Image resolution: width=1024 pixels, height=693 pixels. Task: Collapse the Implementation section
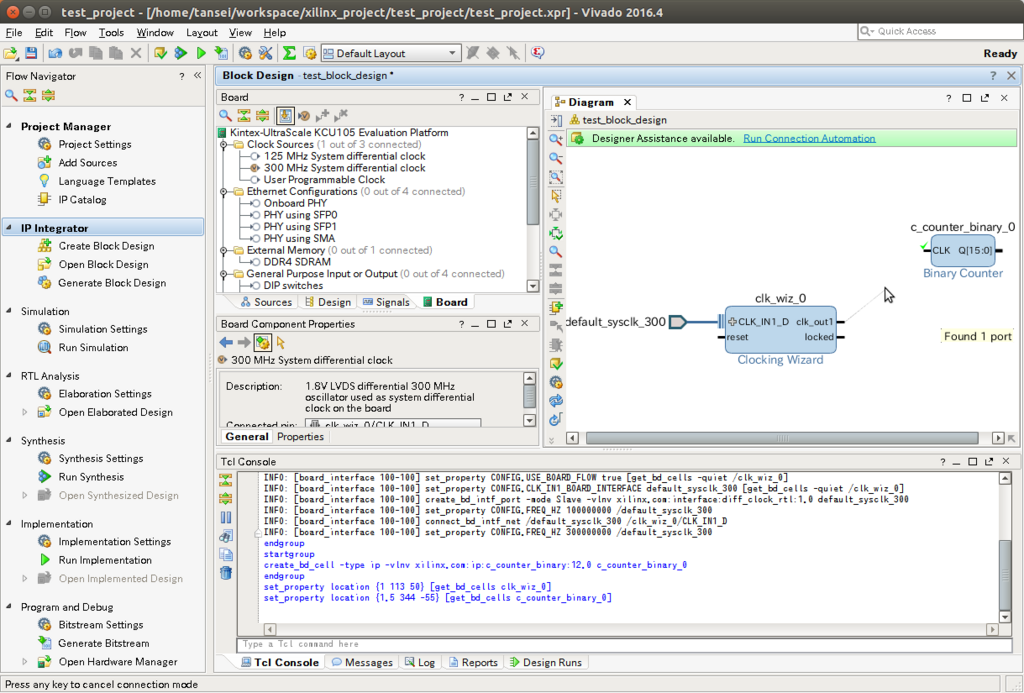pyautogui.click(x=9, y=523)
